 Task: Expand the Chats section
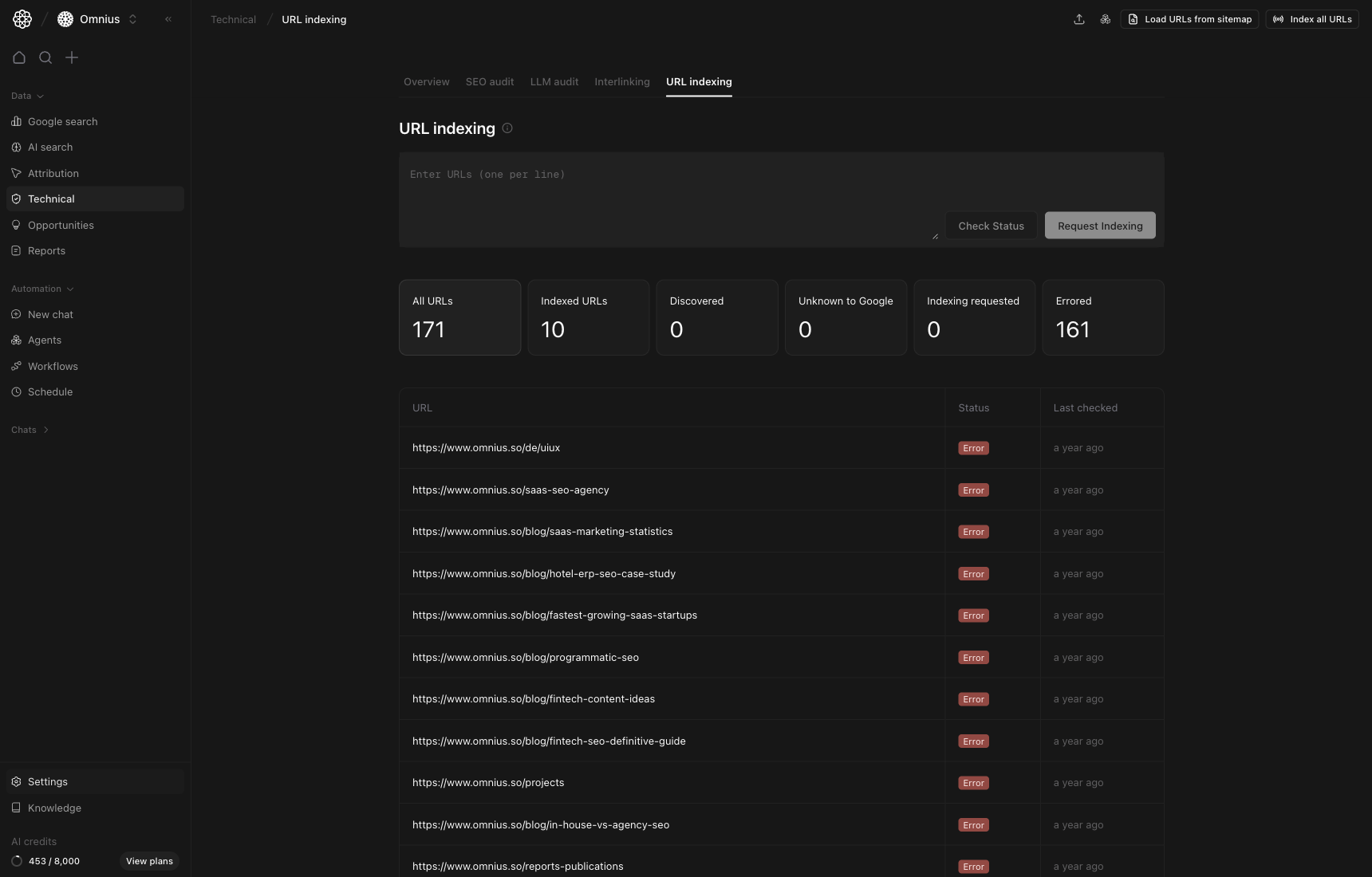(x=30, y=430)
